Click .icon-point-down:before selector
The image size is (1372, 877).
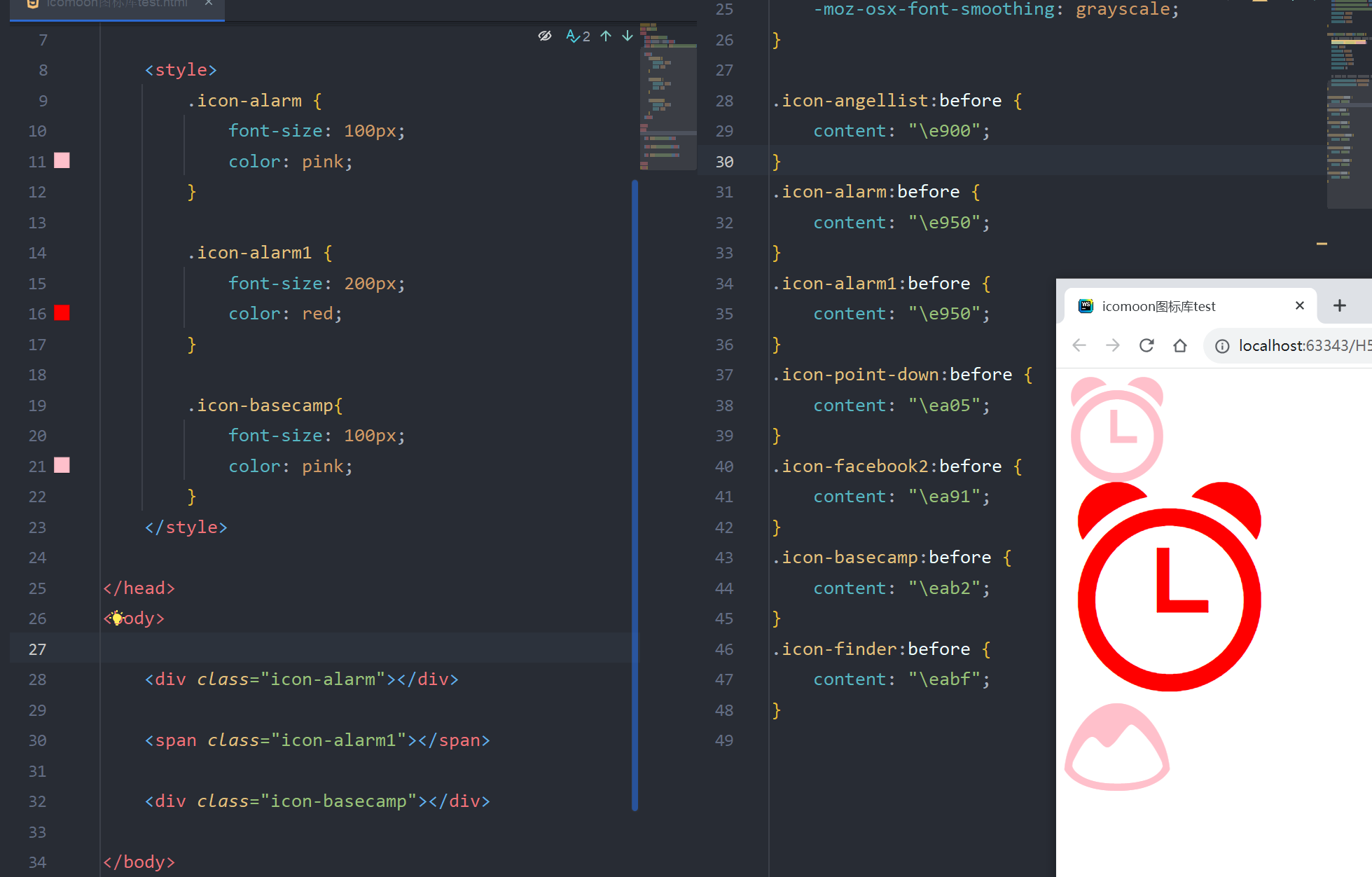(x=892, y=374)
